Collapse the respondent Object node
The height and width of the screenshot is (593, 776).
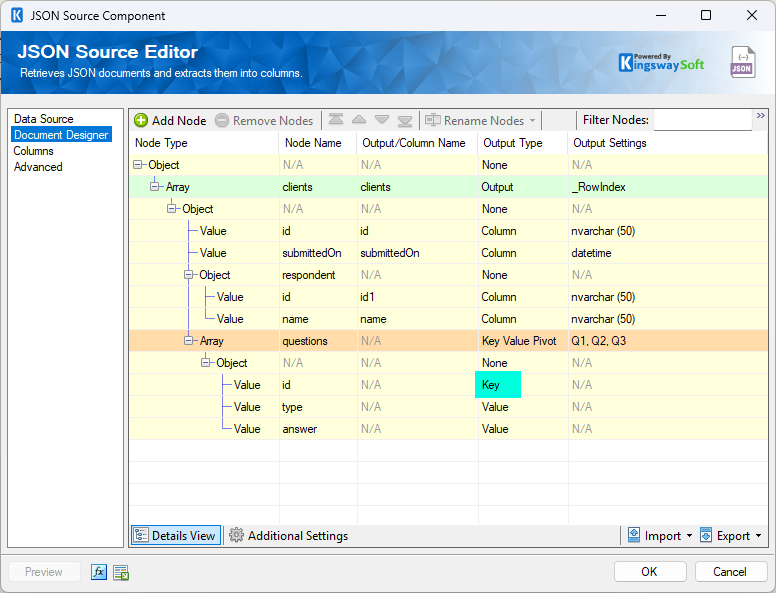pos(189,274)
